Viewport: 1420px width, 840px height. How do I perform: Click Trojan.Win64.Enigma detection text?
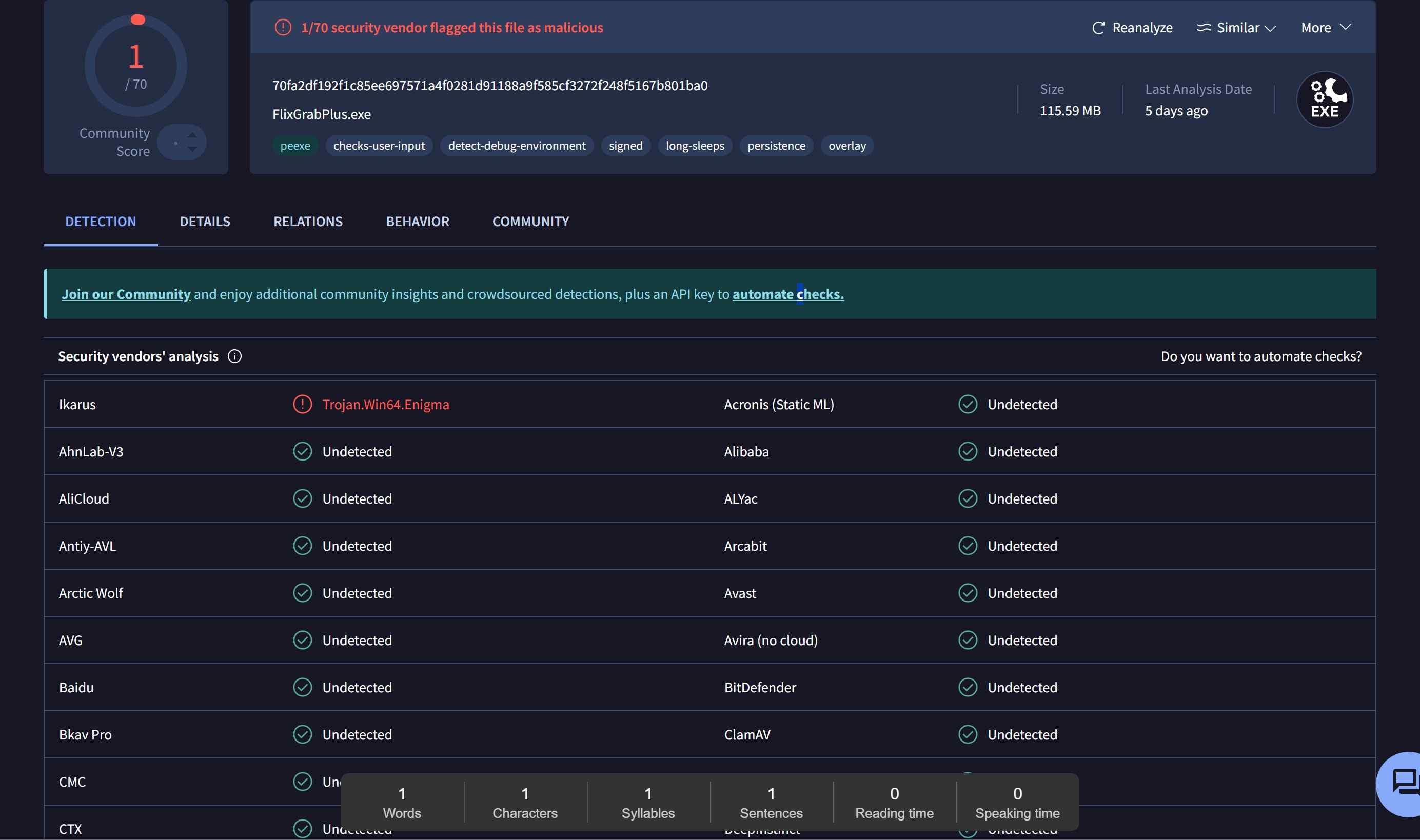click(386, 404)
